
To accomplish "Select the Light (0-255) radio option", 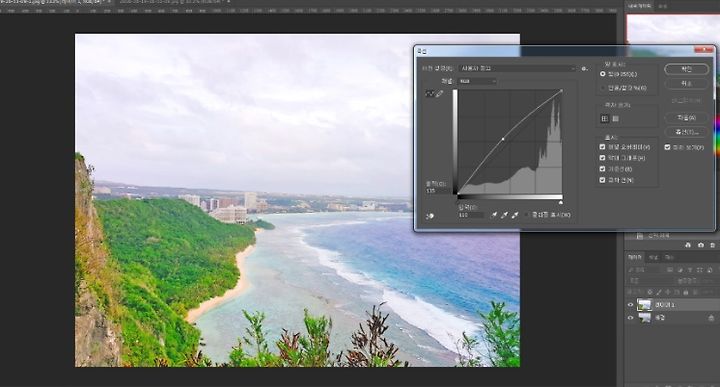I will tap(602, 74).
